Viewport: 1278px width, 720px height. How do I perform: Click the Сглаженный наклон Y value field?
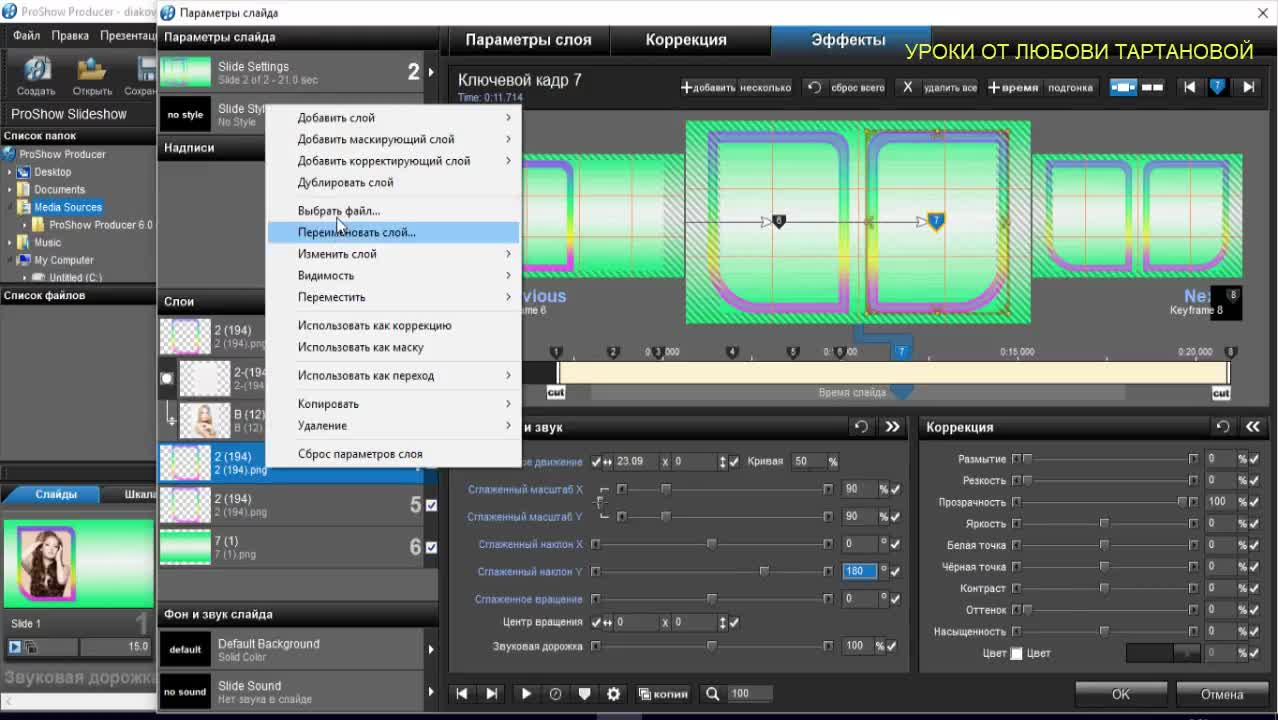tap(859, 571)
